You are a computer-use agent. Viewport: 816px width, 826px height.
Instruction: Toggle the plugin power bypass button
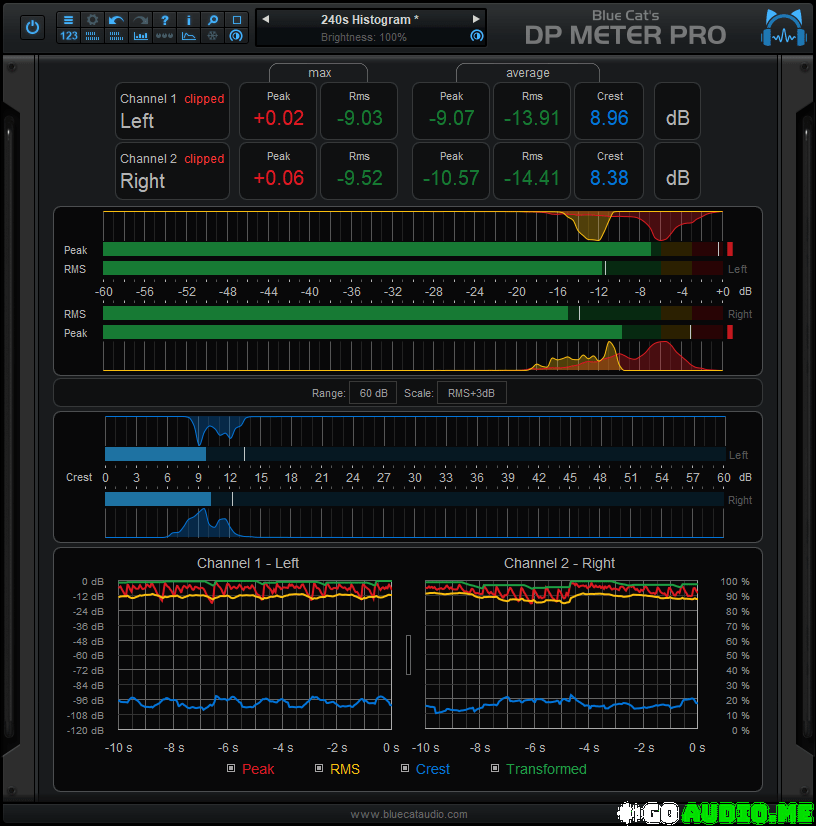(x=32, y=27)
